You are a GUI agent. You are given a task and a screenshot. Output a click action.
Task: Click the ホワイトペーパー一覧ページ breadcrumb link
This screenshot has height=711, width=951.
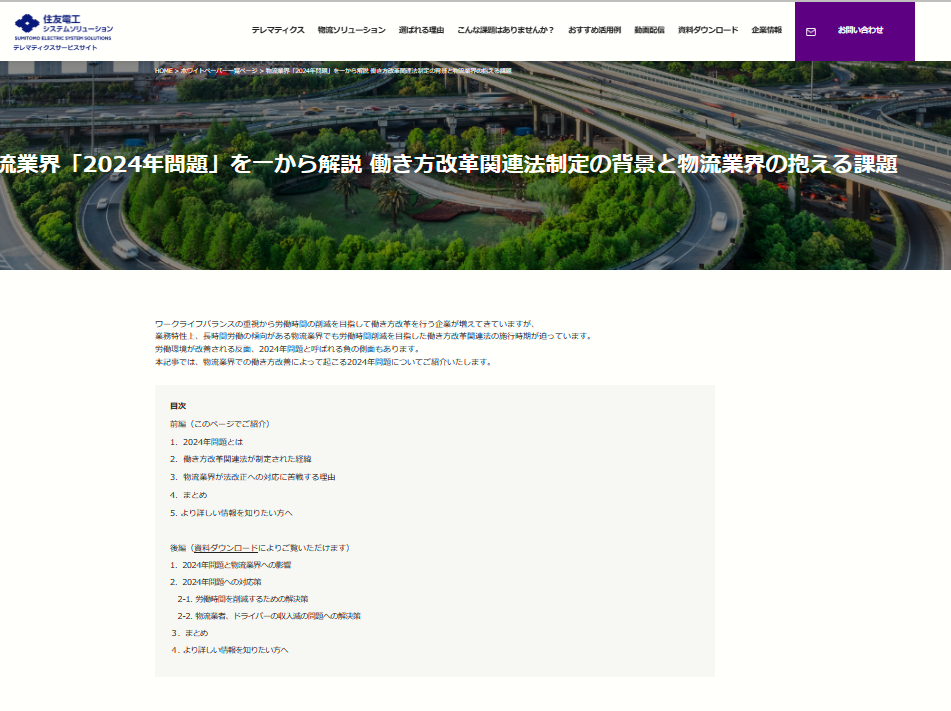coord(219,71)
